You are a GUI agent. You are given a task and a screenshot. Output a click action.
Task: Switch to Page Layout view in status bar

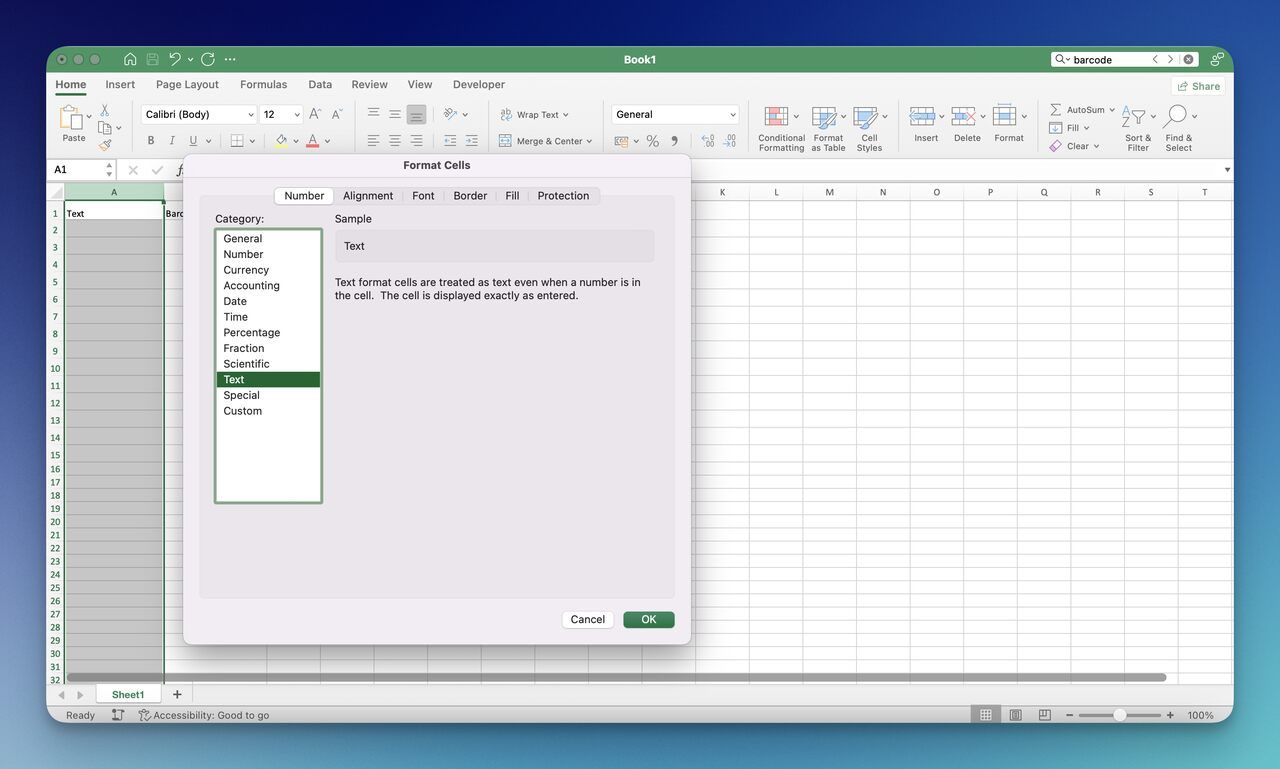(x=1016, y=715)
